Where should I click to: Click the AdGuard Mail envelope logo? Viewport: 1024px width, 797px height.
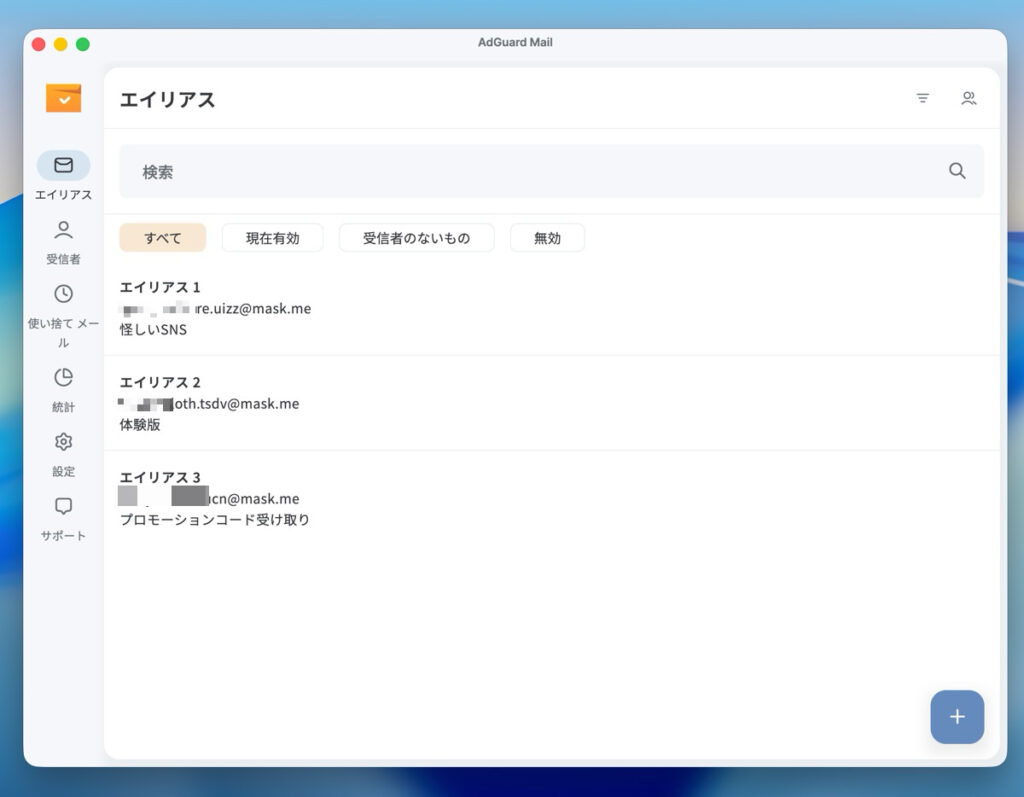[x=63, y=98]
